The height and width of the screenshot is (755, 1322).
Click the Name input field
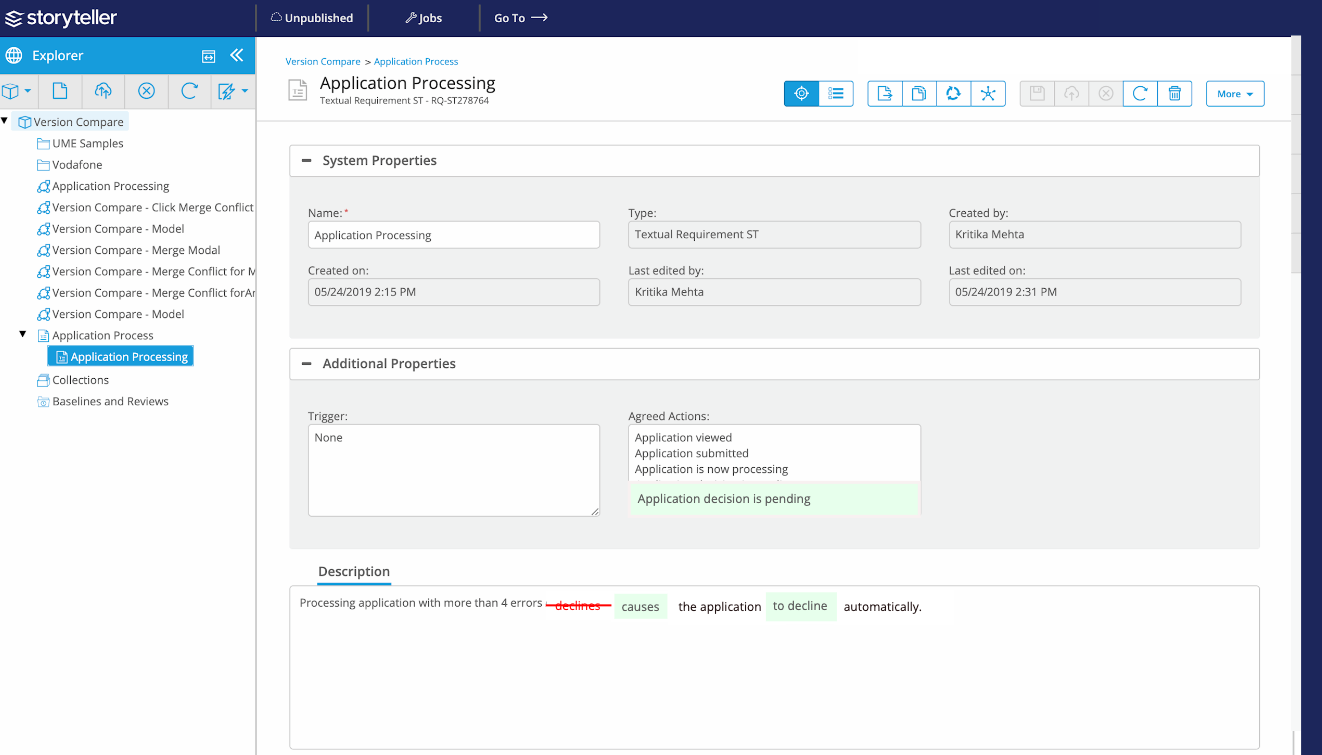[x=454, y=235]
